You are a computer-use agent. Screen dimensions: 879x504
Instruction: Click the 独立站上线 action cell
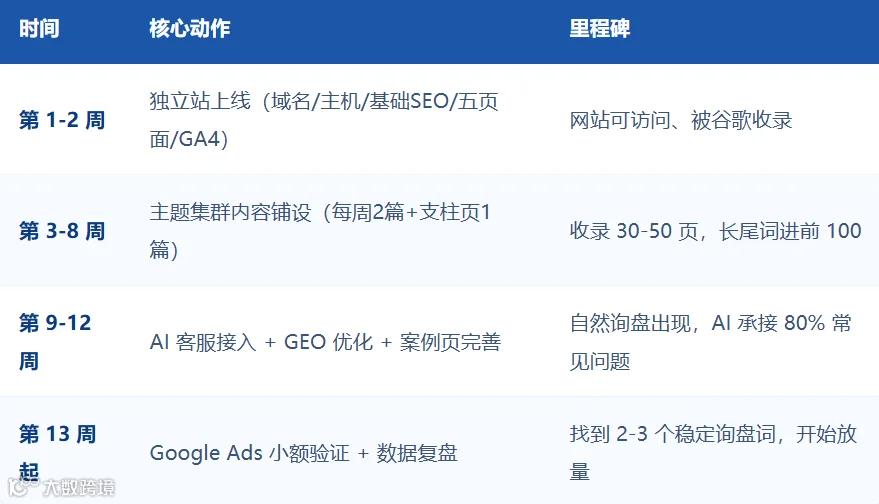[324, 120]
